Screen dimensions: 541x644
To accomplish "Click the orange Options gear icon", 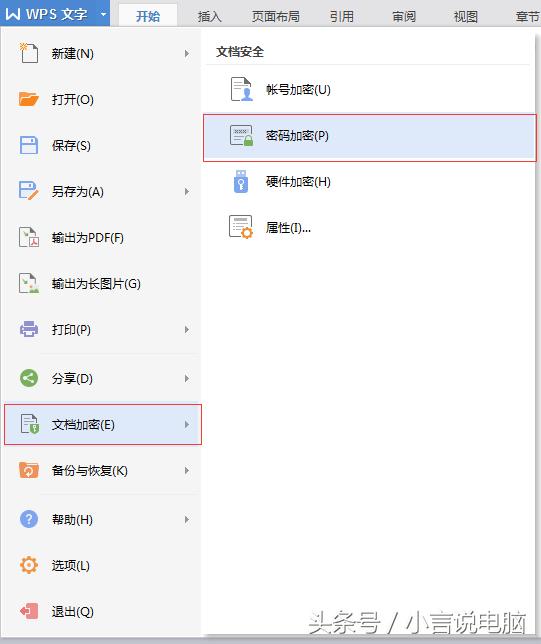I will [x=29, y=565].
